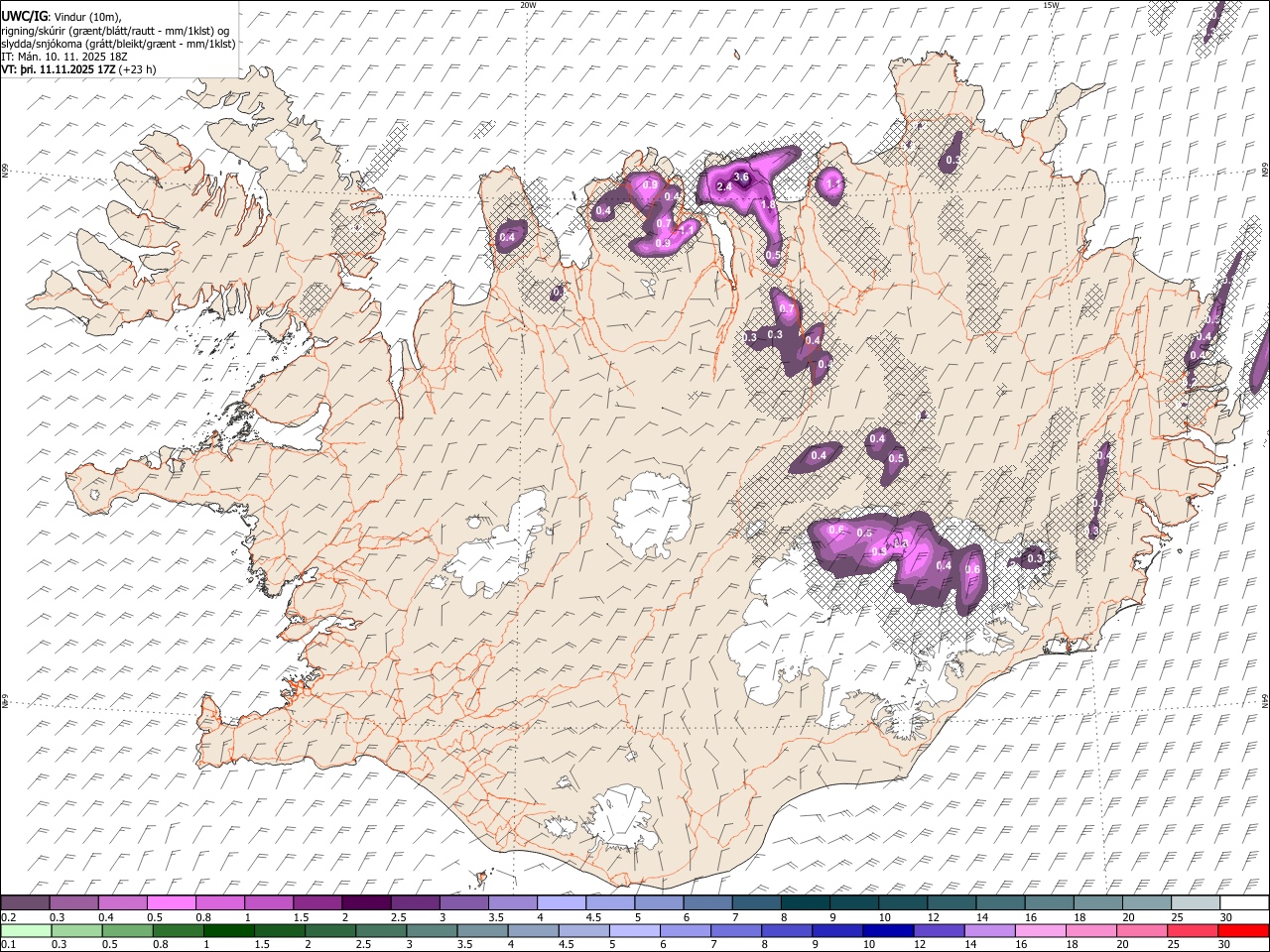This screenshot has height=952, width=1270.
Task: Click the upper-row legend swatch starting at 6
Action: point(706,902)
